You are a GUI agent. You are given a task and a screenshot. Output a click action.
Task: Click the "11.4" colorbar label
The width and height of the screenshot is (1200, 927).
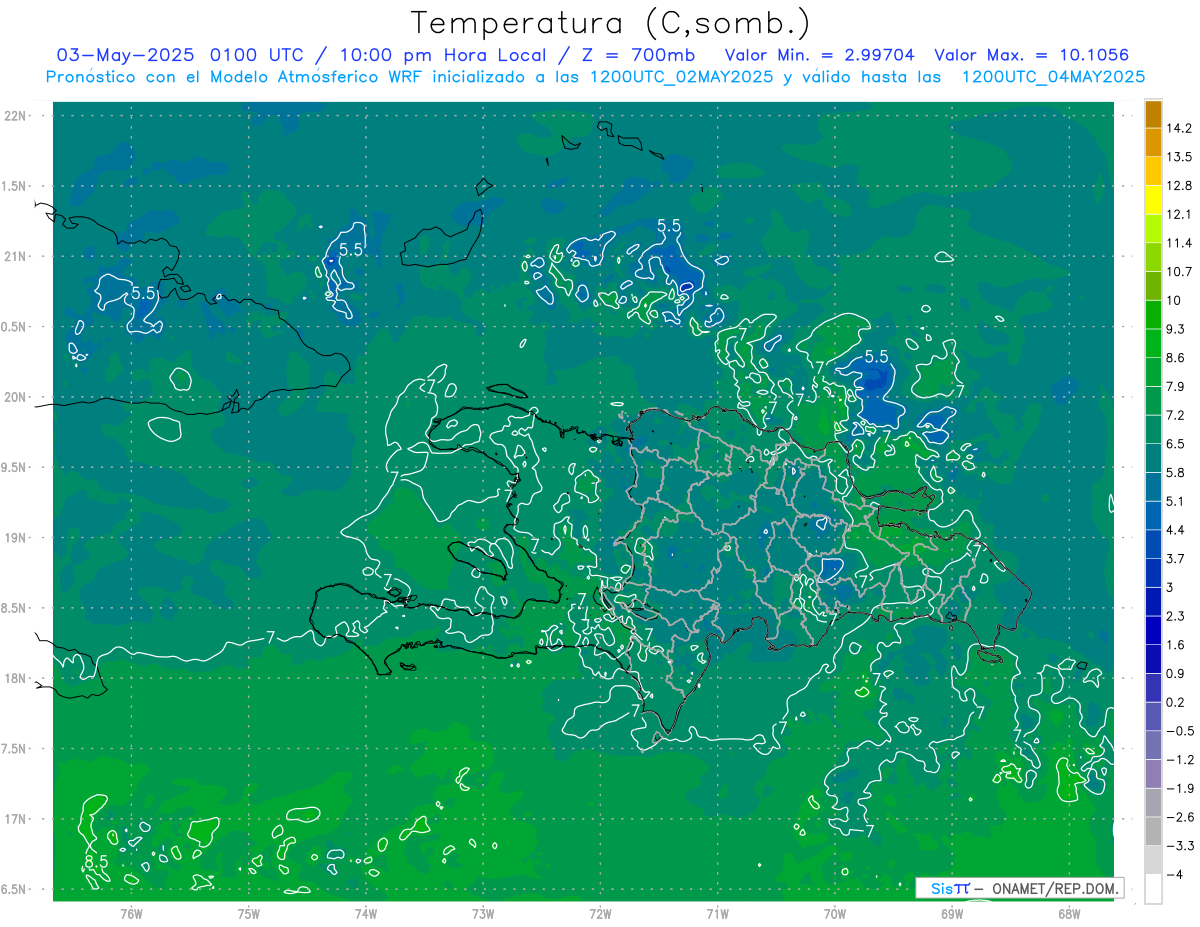click(1180, 243)
